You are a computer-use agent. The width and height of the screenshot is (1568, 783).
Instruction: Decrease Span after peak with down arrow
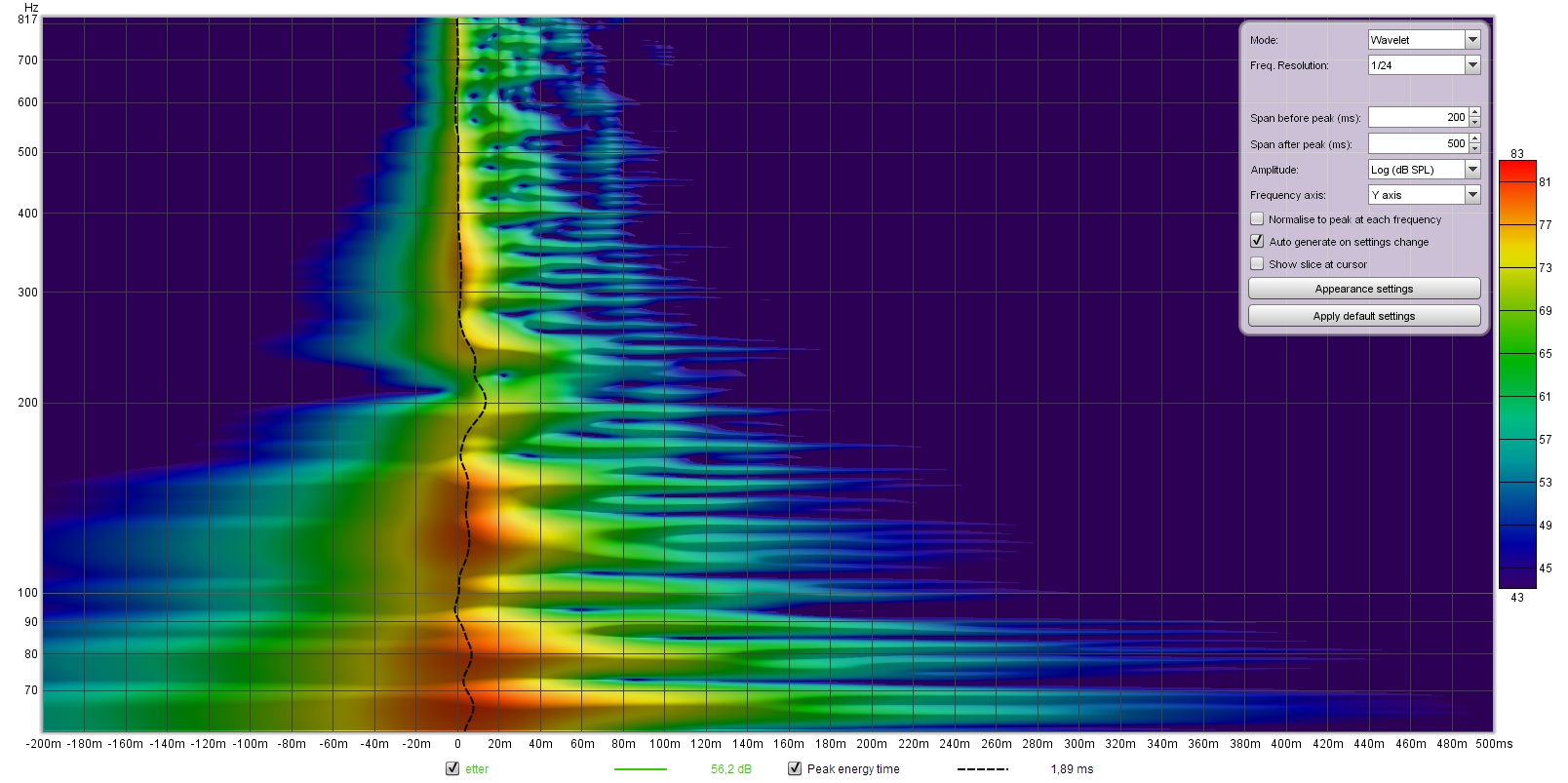click(1474, 149)
